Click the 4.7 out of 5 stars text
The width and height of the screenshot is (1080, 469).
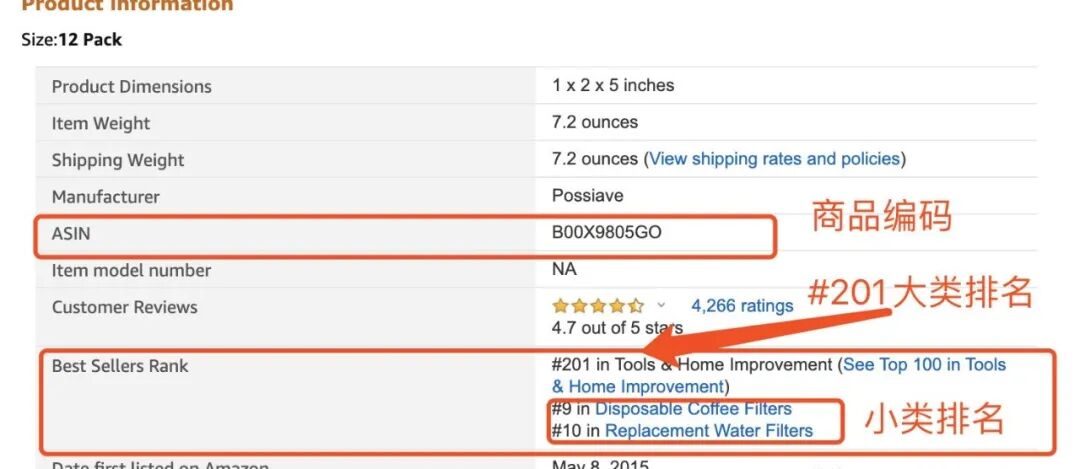tap(617, 327)
